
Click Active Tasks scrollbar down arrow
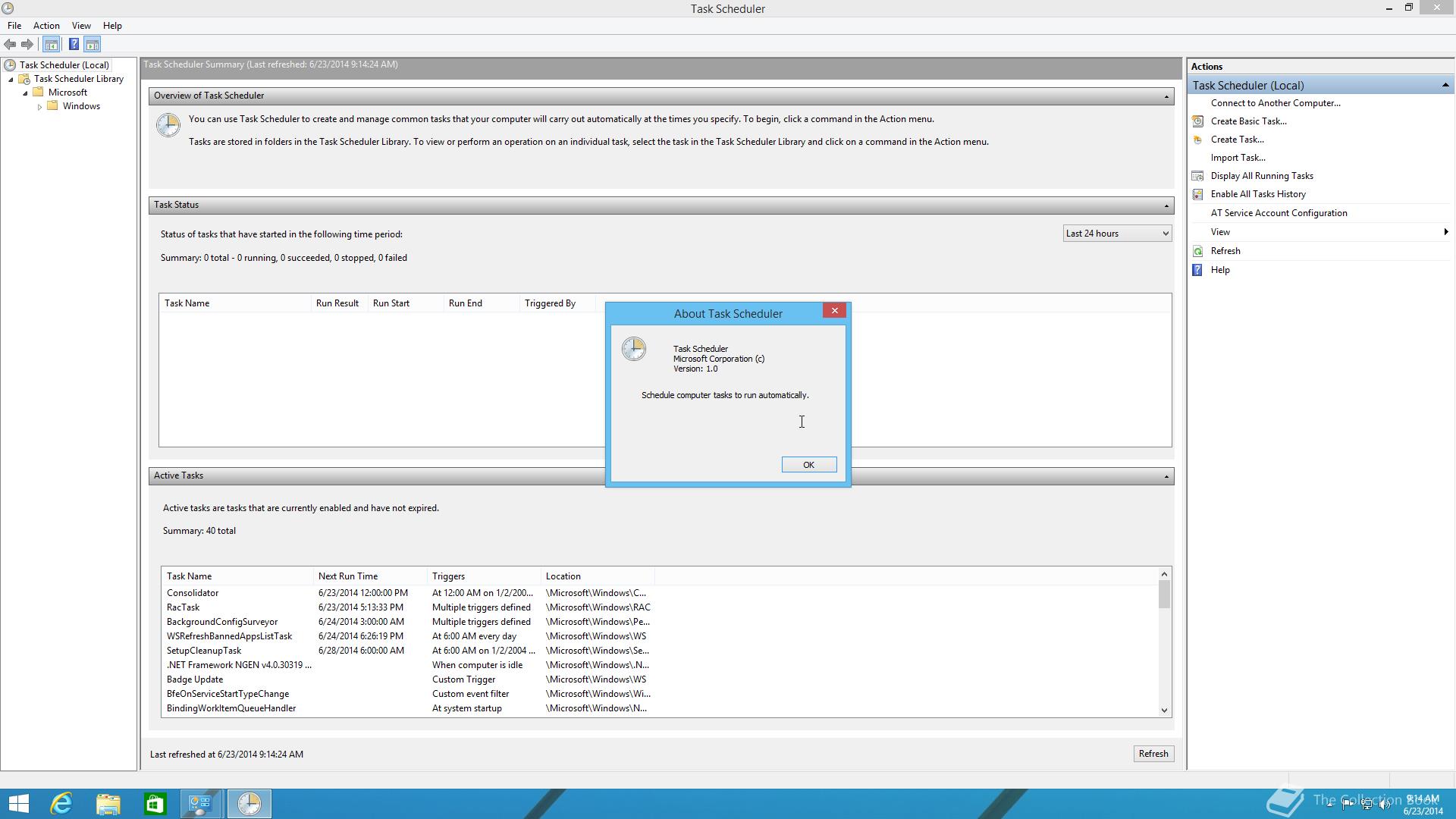[x=1164, y=711]
